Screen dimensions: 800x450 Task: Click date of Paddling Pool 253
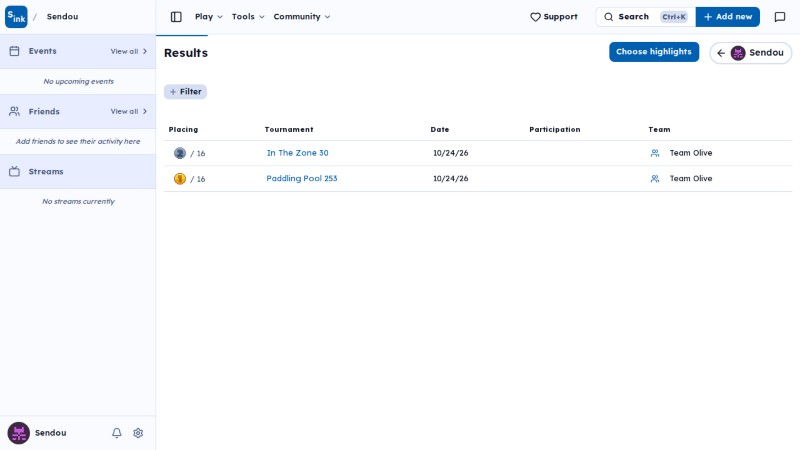[x=451, y=179]
